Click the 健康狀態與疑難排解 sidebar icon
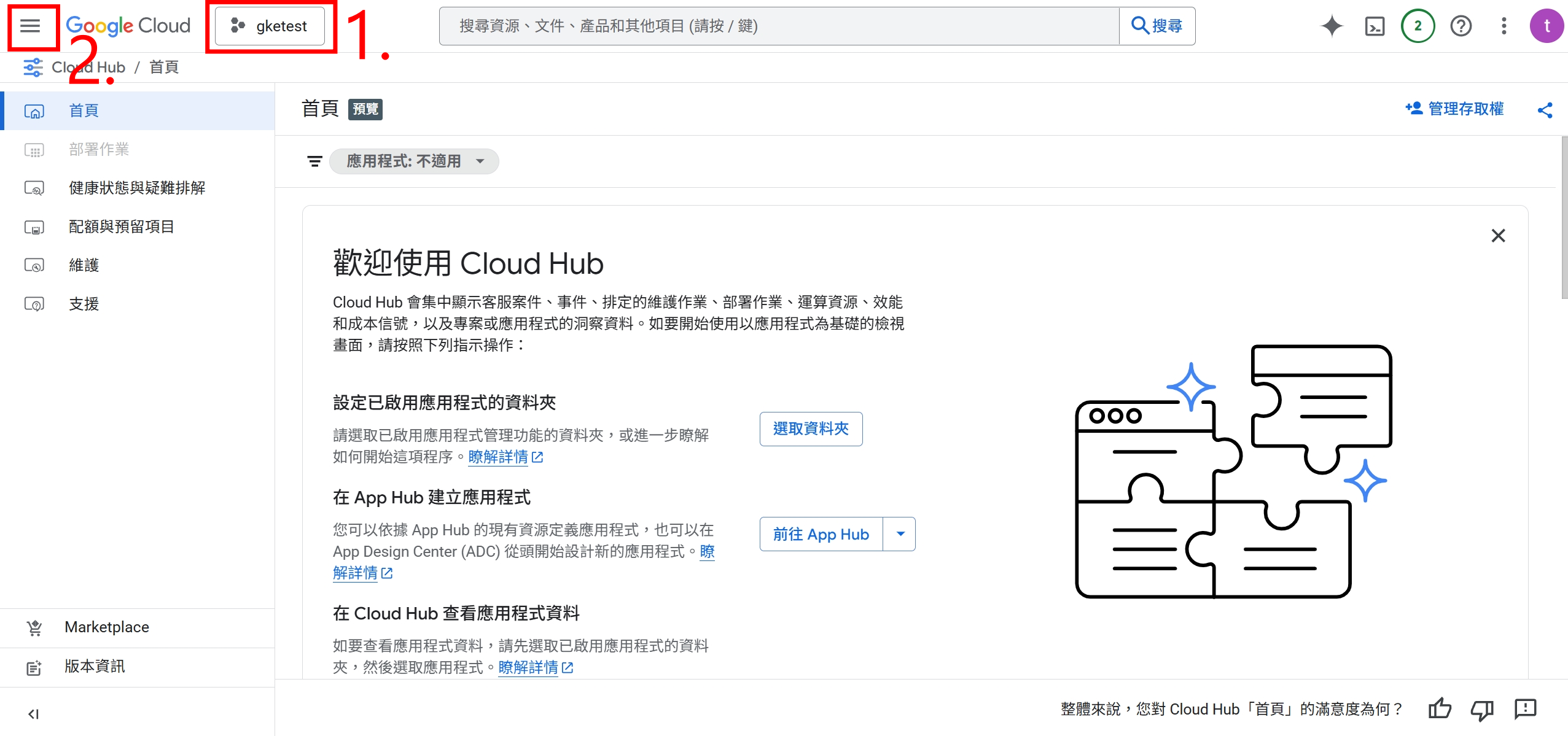 point(34,188)
